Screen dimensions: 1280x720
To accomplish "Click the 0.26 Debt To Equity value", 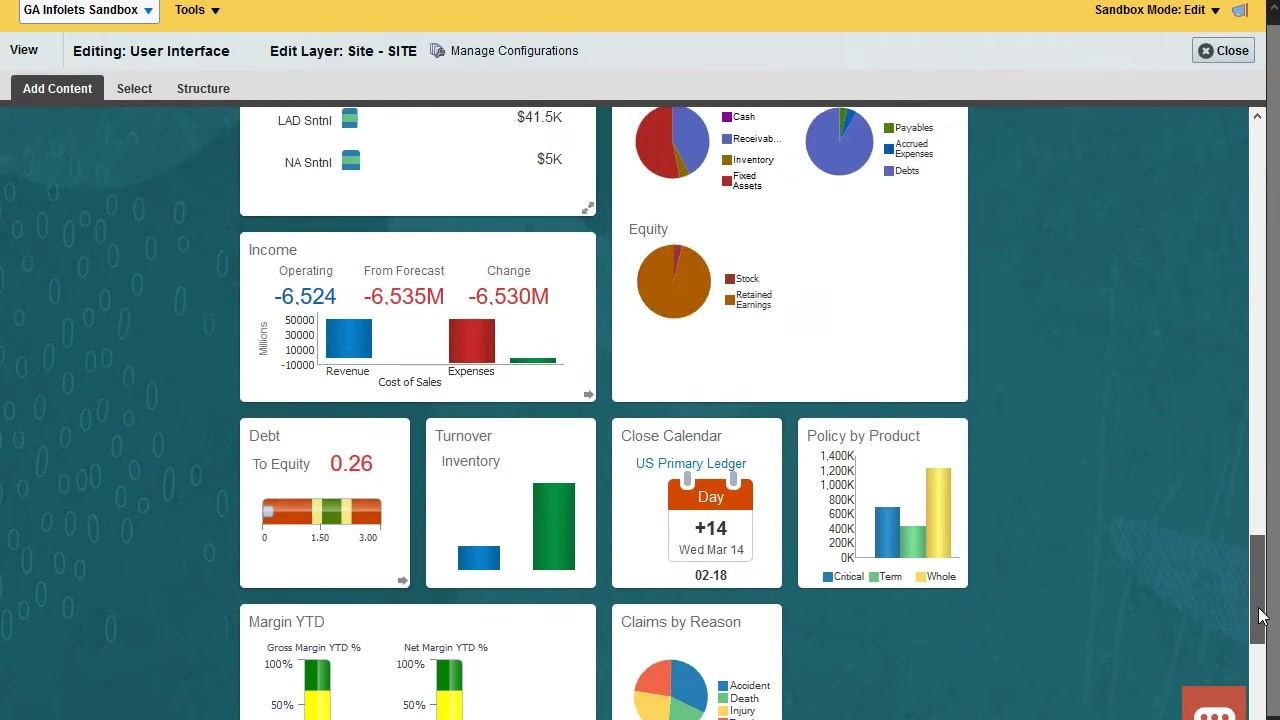I will (x=351, y=464).
